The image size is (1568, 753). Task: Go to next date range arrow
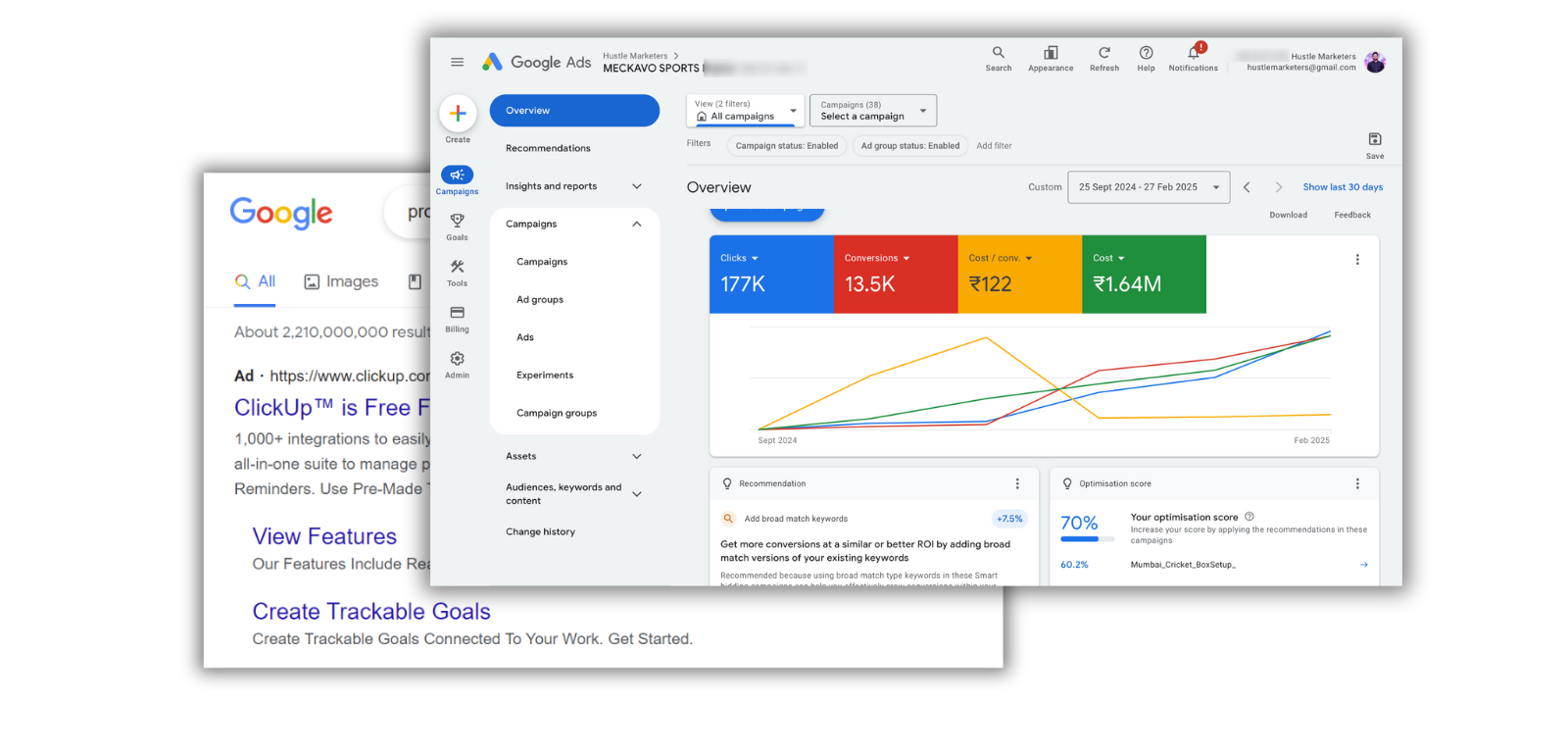click(x=1278, y=187)
